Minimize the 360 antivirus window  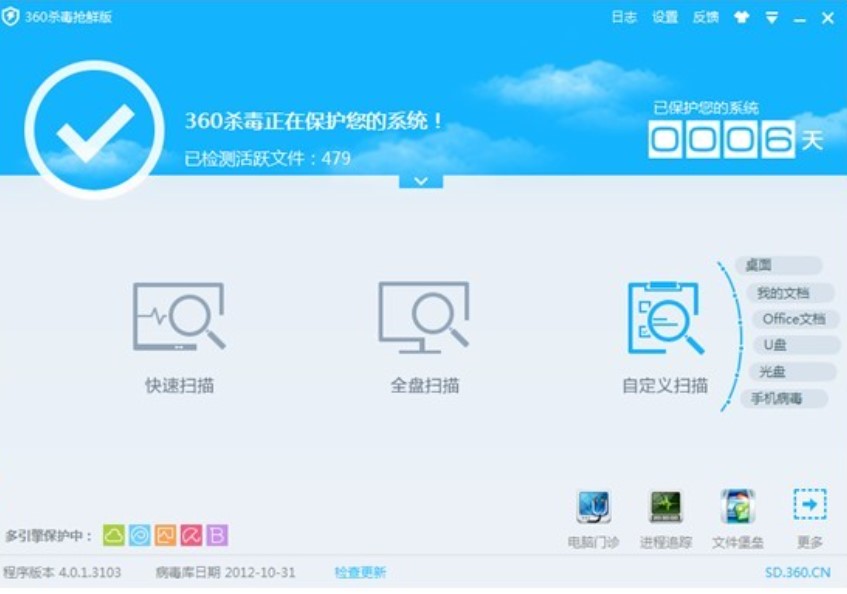[800, 21]
